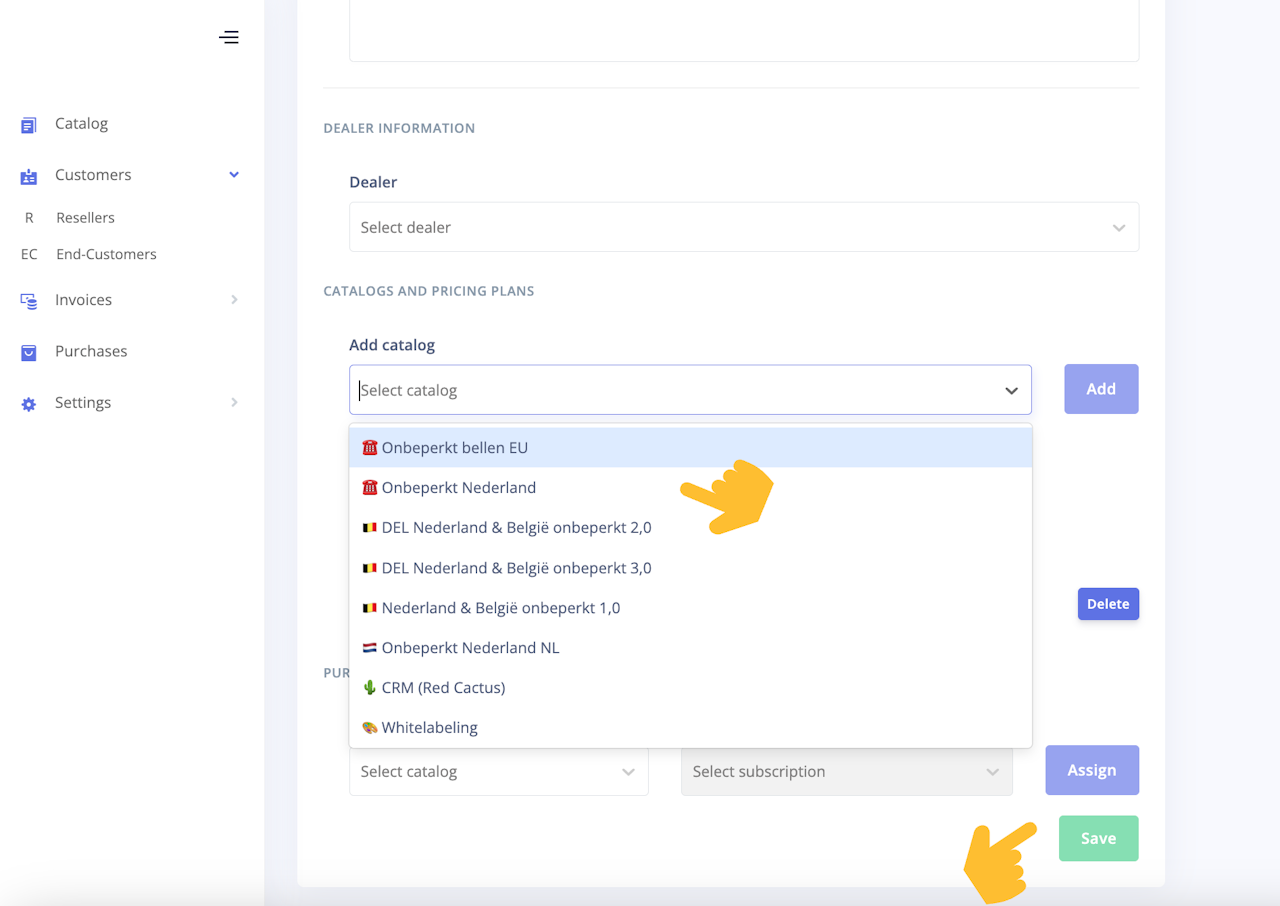Open the Settings menu item

[x=83, y=403]
